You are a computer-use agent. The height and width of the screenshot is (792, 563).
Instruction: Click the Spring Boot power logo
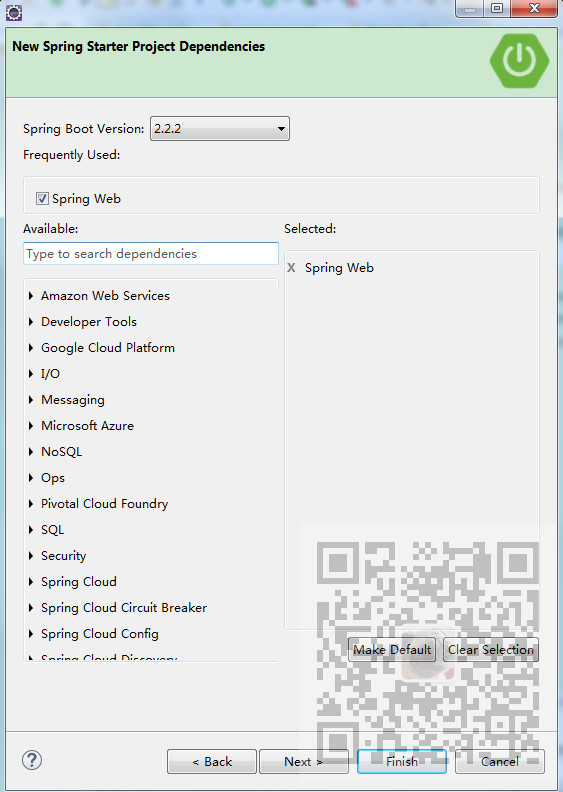[x=519, y=61]
